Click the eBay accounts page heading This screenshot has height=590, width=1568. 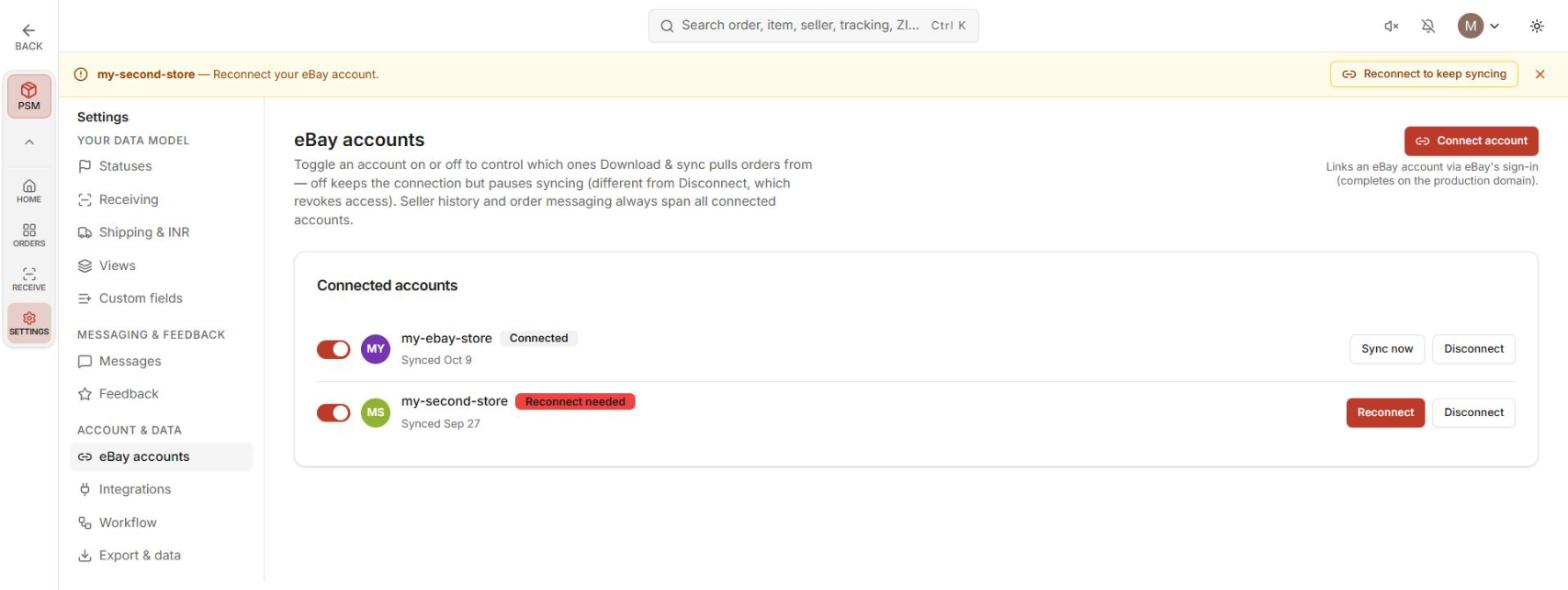(359, 140)
